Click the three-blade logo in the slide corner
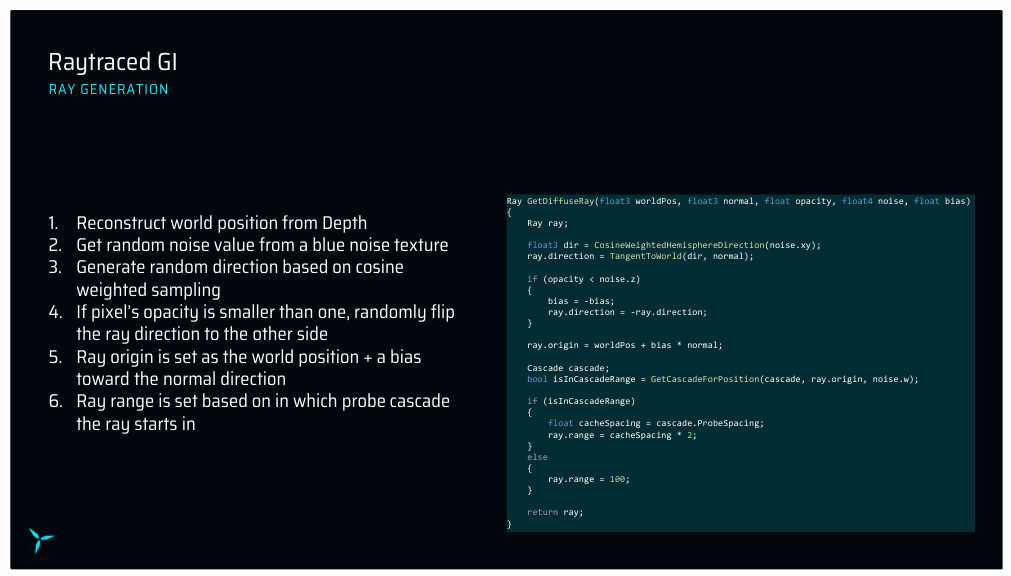This screenshot has width=1011, height=576. [x=41, y=540]
